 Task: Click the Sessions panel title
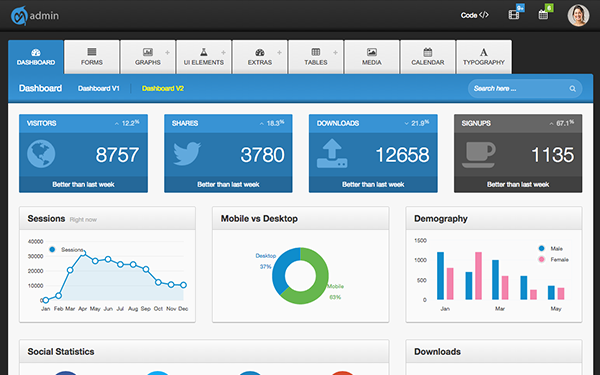(x=46, y=218)
